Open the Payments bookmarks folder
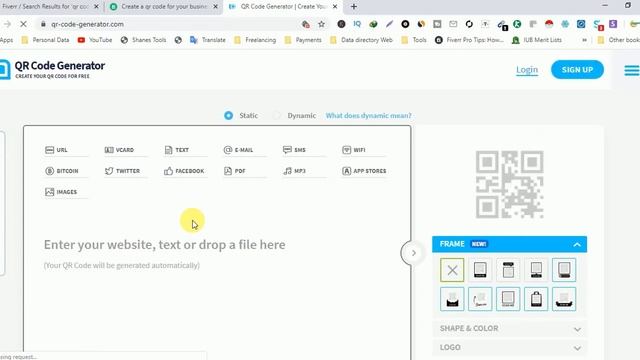Screen dimensions: 640x360 [x=303, y=40]
